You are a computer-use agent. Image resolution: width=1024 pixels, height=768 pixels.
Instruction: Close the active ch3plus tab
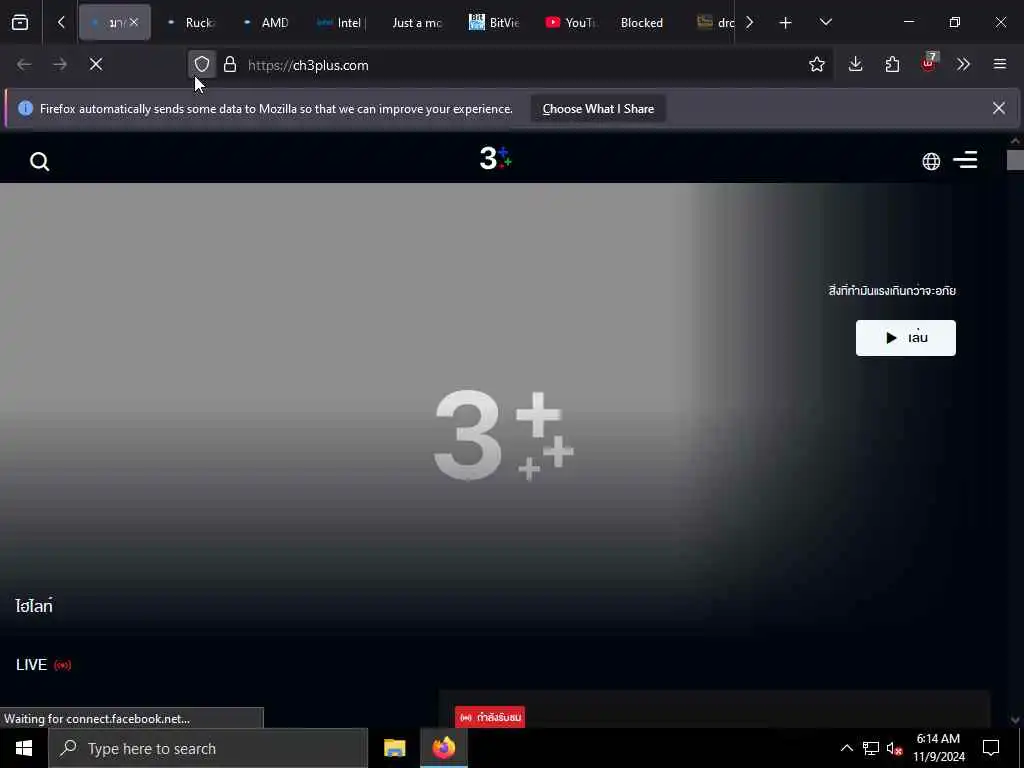click(x=134, y=22)
